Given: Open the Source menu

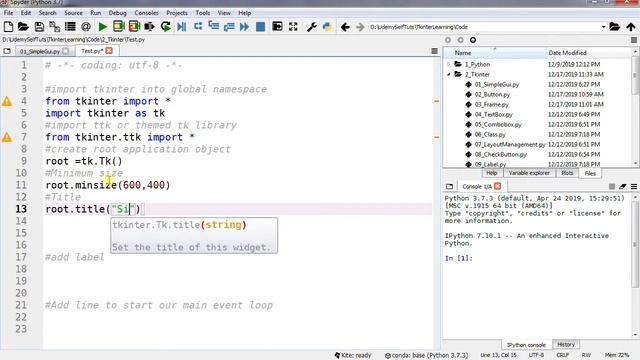Looking at the screenshot, I should pos(73,13).
